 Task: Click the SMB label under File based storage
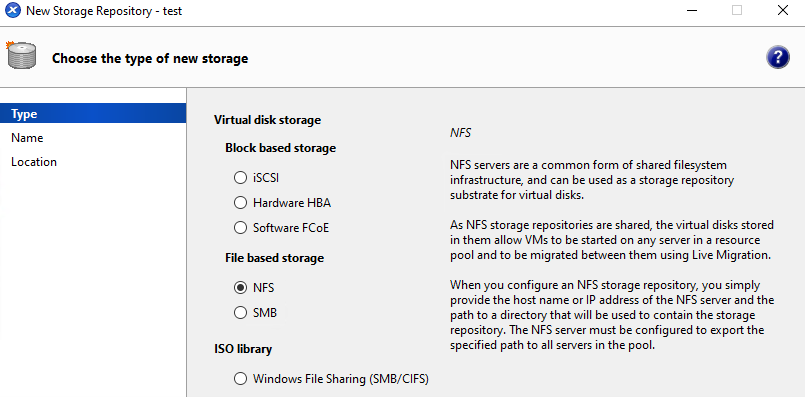[265, 312]
